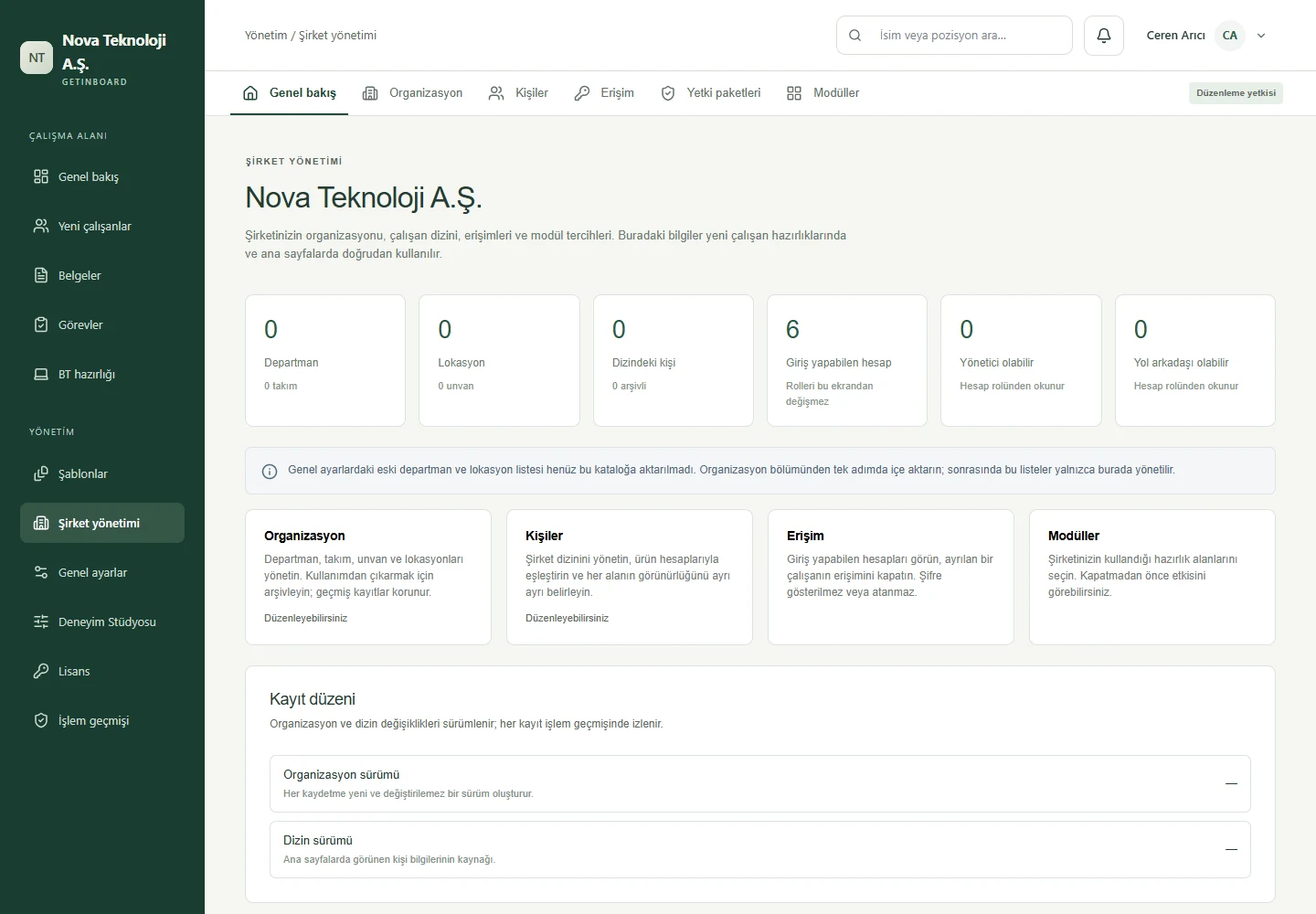Click the Görevler clipboard icon
Image resolution: width=1316 pixels, height=914 pixels.
41,324
